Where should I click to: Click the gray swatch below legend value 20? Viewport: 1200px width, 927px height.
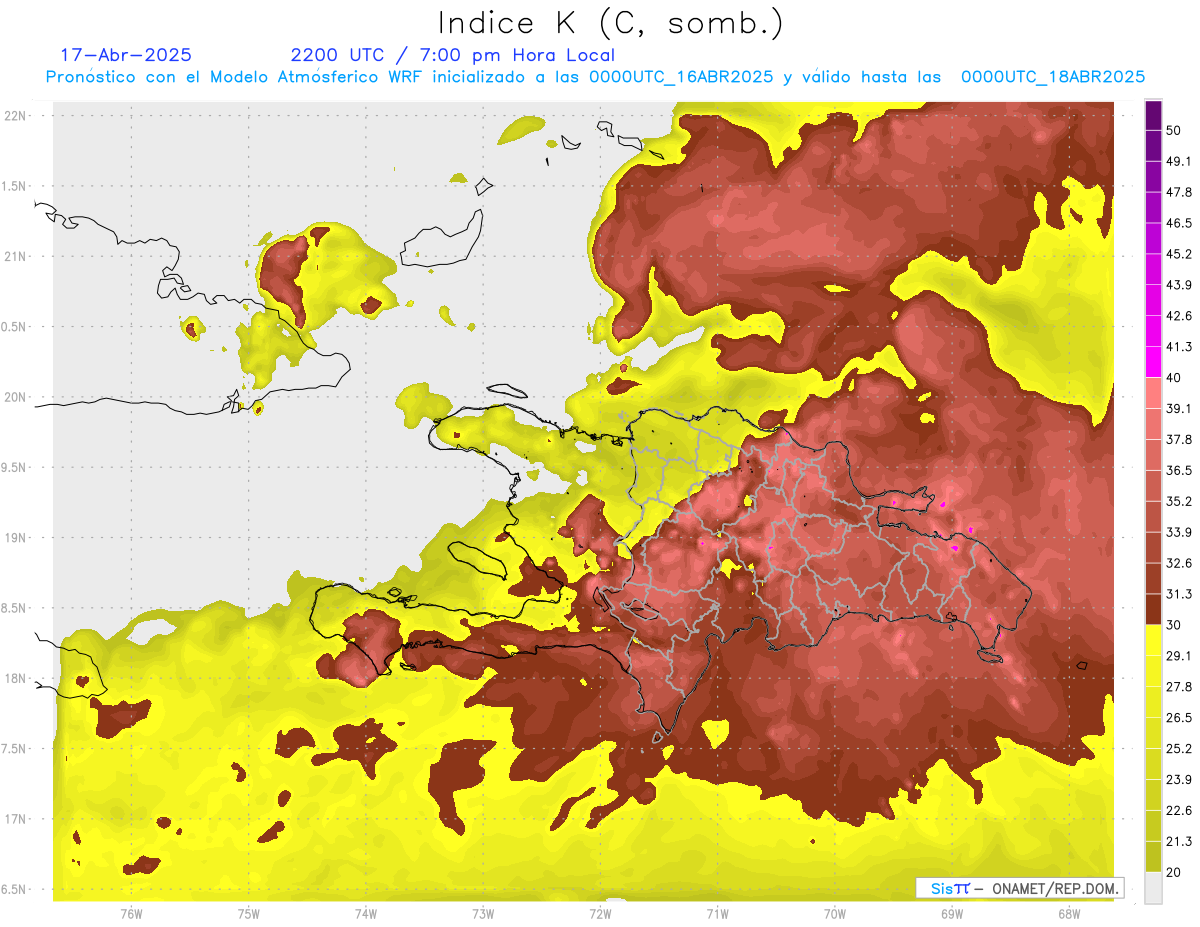pyautogui.click(x=1153, y=888)
